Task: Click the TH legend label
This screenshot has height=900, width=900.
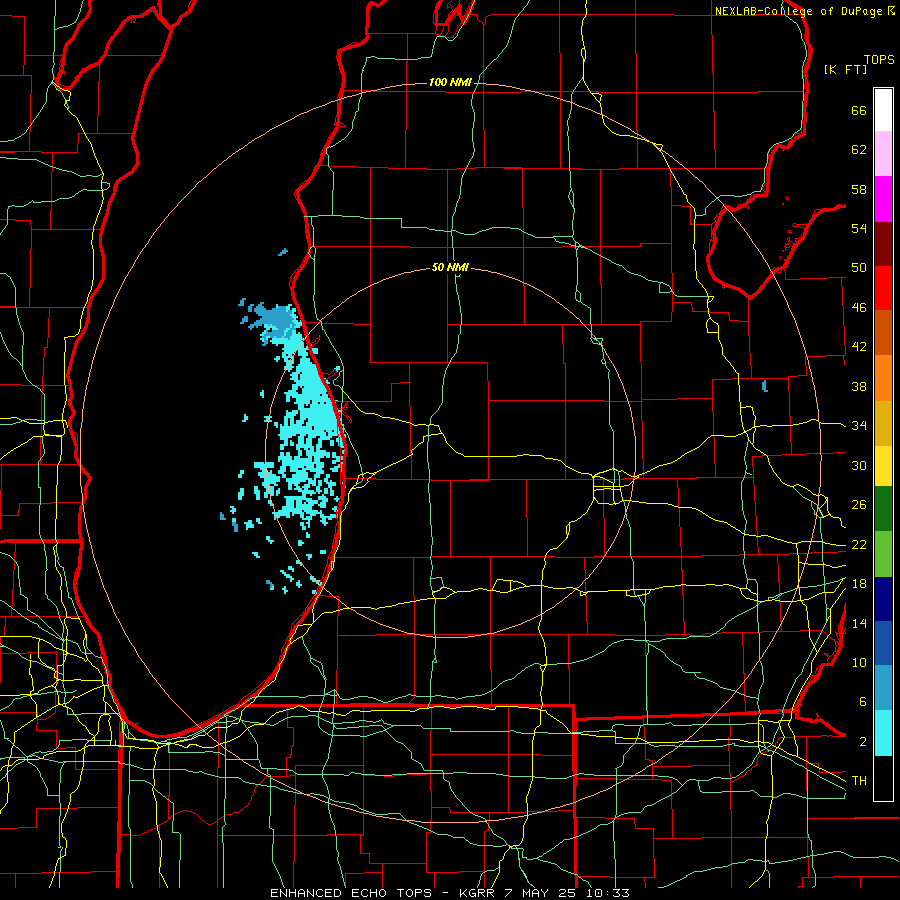Action: 859,781
